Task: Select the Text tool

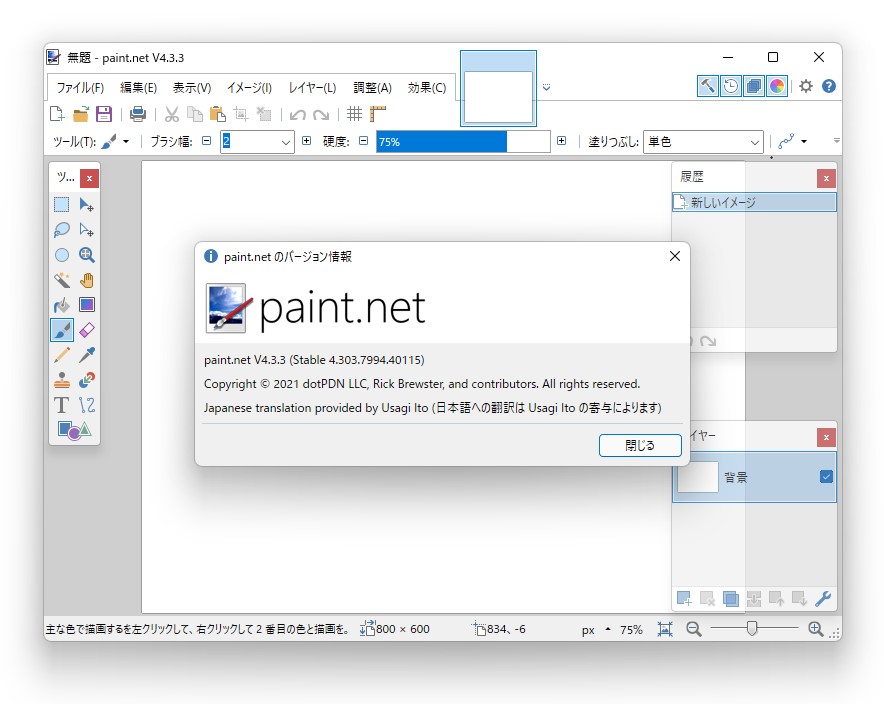Action: coord(61,405)
